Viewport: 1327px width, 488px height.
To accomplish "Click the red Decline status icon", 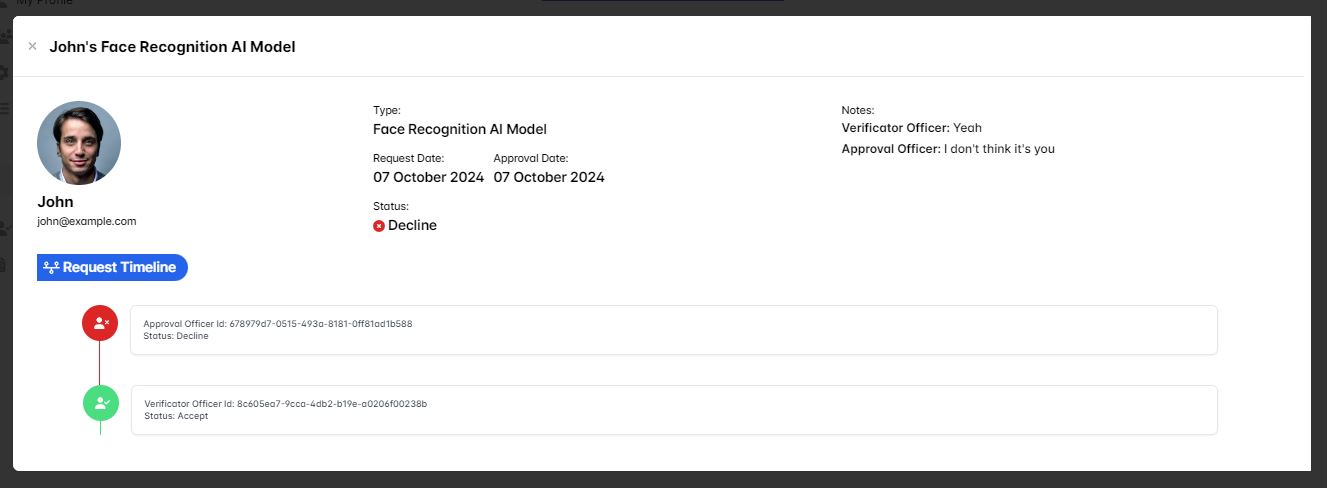I will point(379,226).
